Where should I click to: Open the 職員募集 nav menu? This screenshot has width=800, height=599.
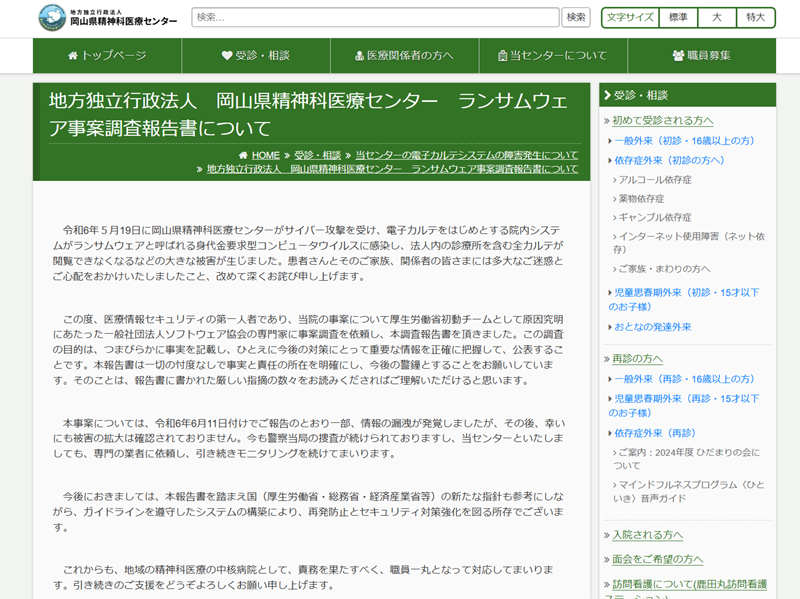click(702, 56)
